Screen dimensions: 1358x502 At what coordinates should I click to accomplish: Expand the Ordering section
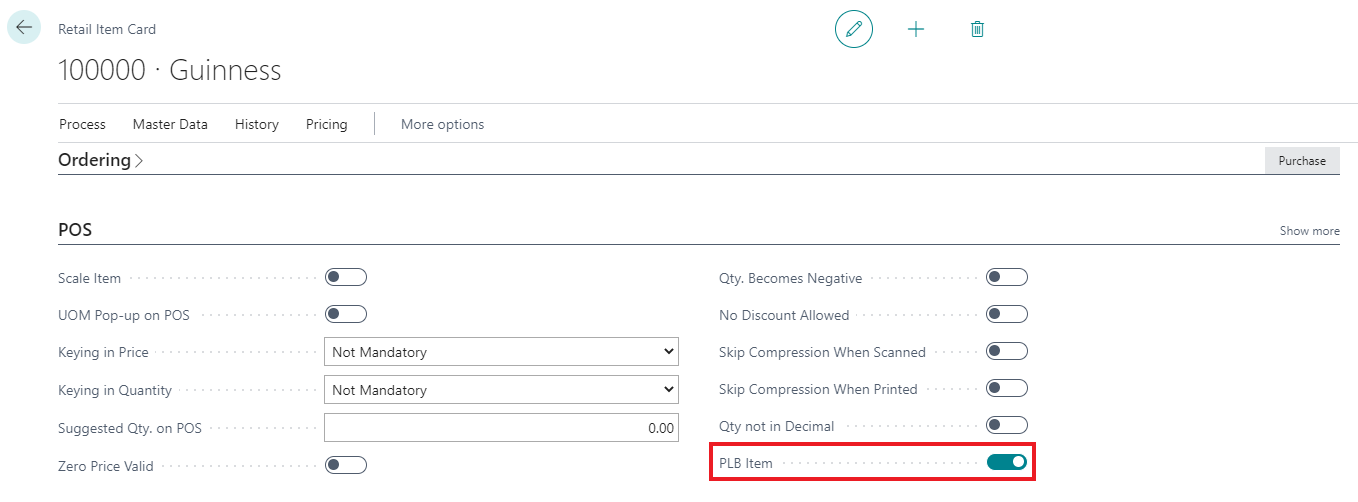click(x=100, y=160)
